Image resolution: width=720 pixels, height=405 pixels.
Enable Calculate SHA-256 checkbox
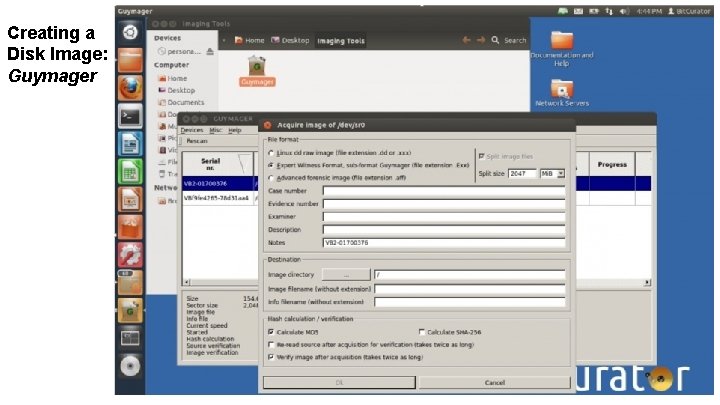(x=422, y=332)
